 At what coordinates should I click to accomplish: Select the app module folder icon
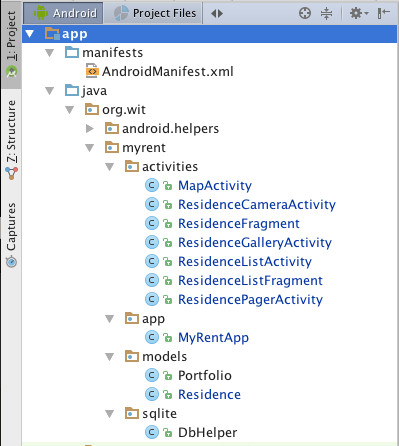click(x=52, y=33)
